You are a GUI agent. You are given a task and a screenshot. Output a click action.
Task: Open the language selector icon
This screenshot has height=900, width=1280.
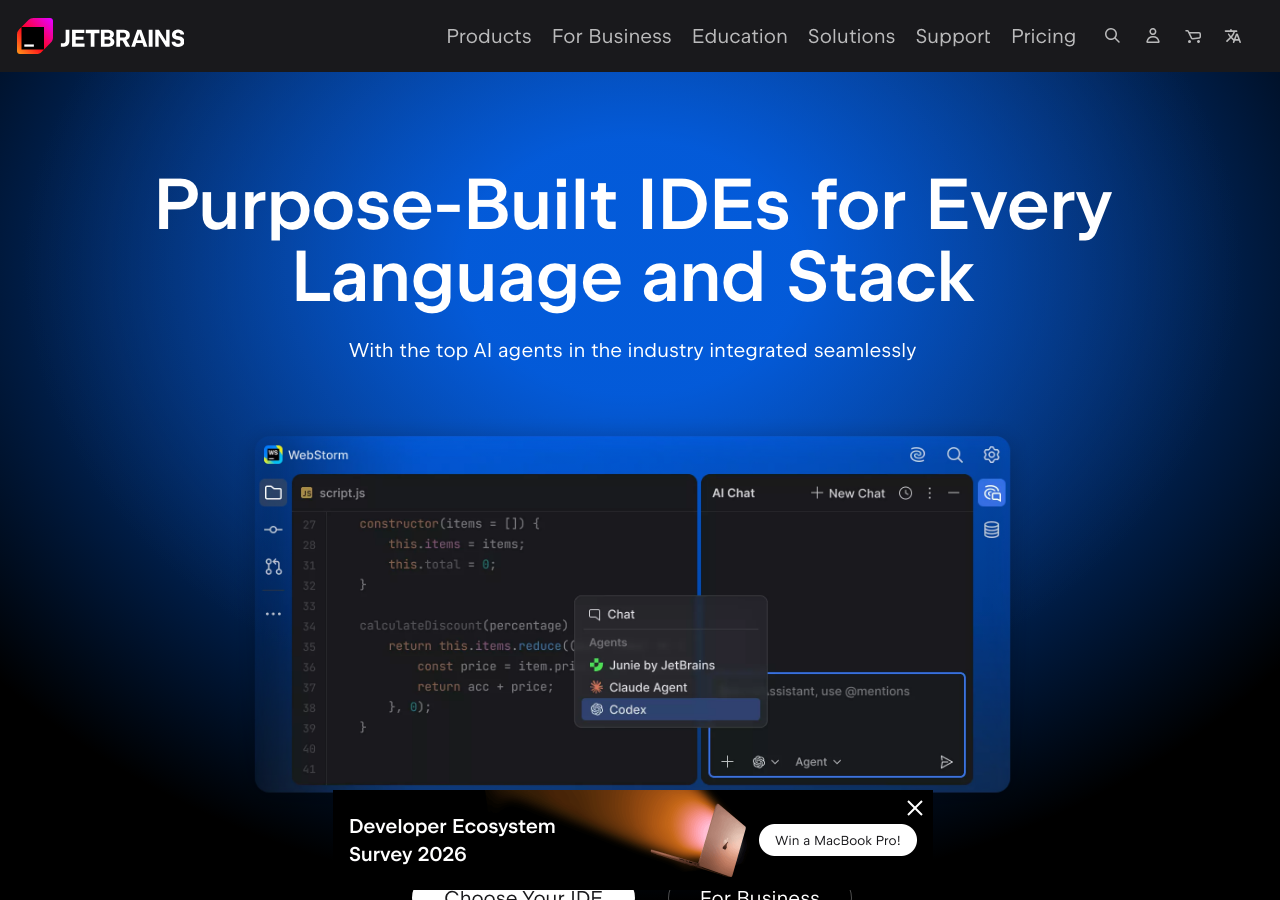point(1233,36)
